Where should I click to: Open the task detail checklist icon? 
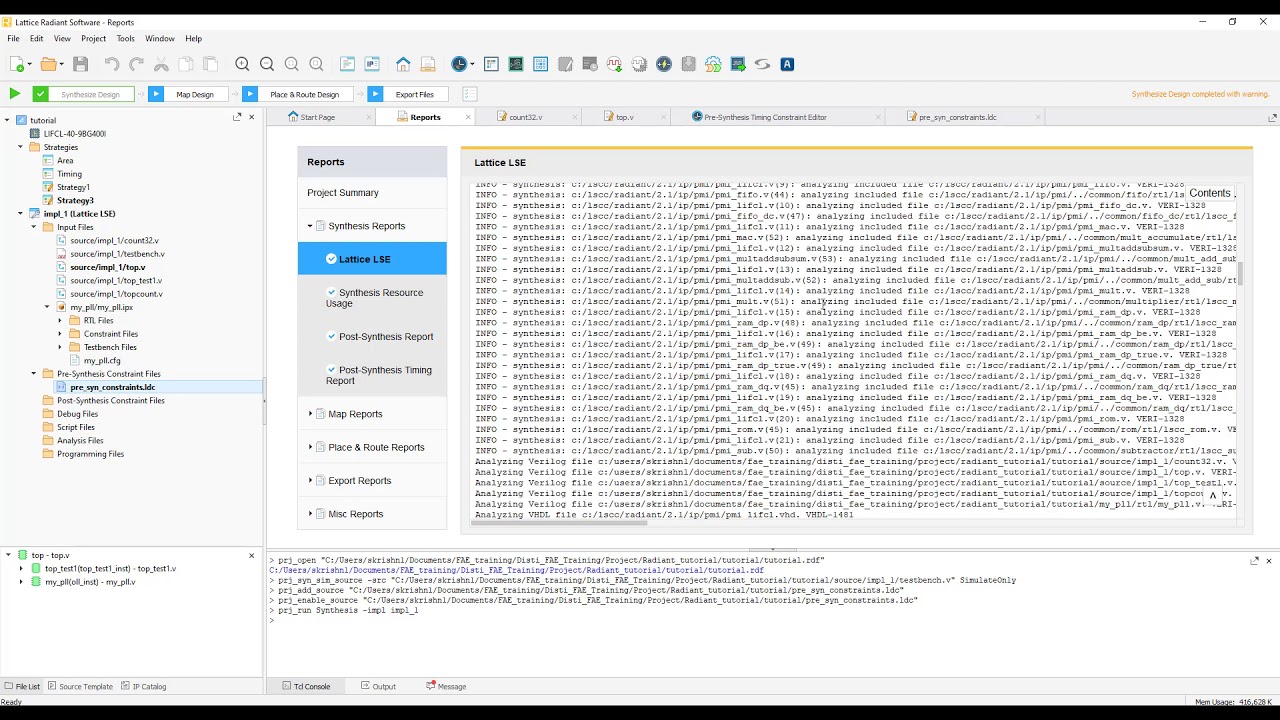click(x=469, y=94)
